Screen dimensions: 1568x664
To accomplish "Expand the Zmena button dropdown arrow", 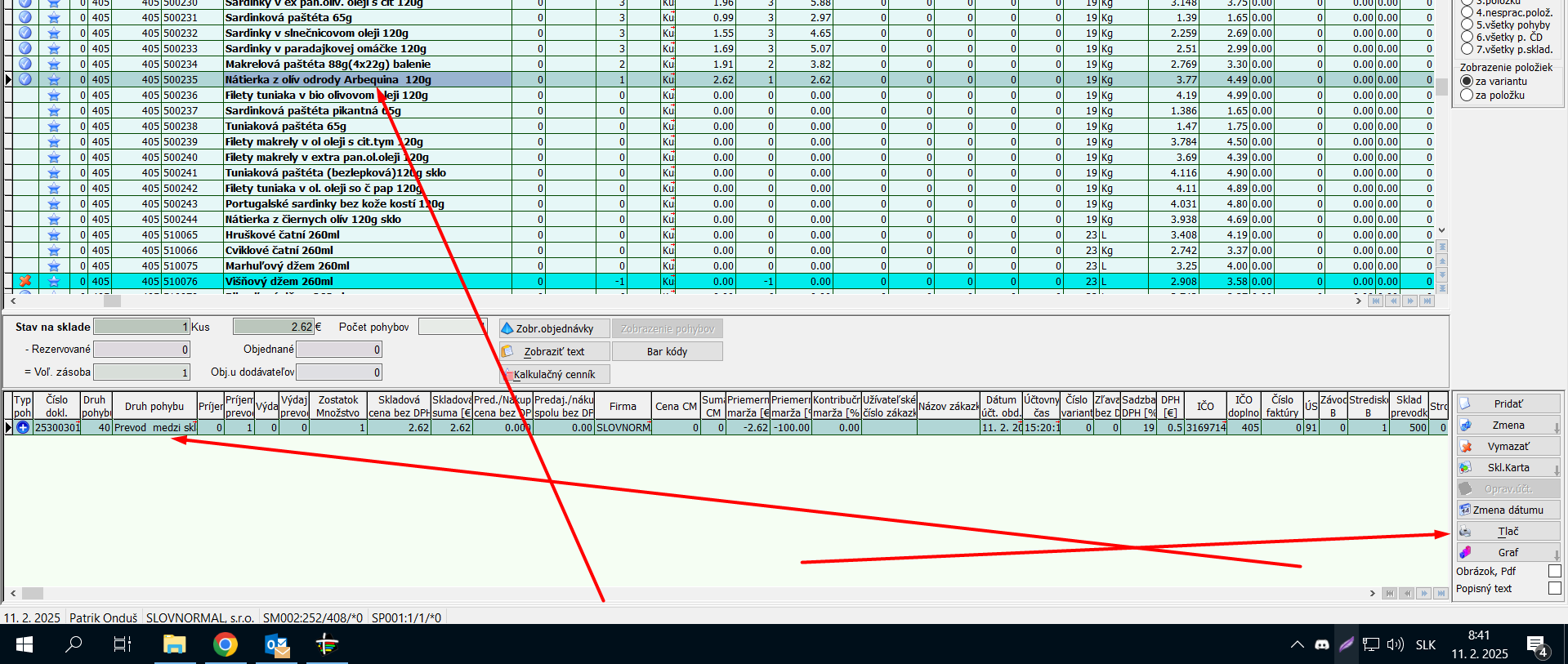I will pos(1556,427).
